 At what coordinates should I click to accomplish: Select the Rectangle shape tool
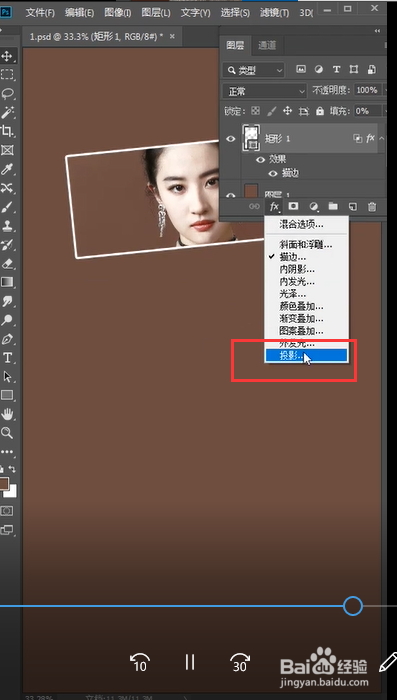pyautogui.click(x=7, y=395)
